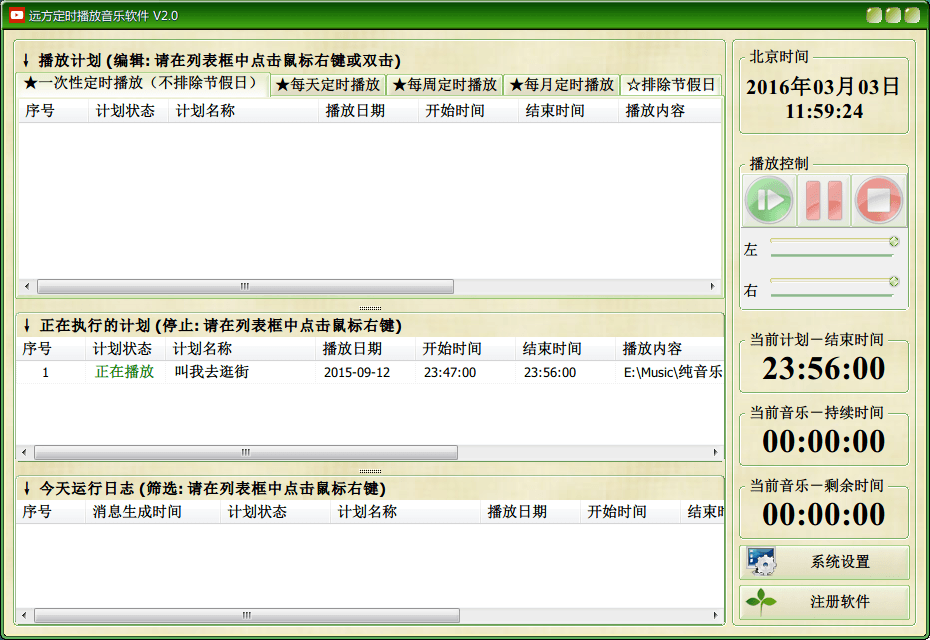
Task: Collapse the 播放计划 panel arrow
Action: pos(26,61)
